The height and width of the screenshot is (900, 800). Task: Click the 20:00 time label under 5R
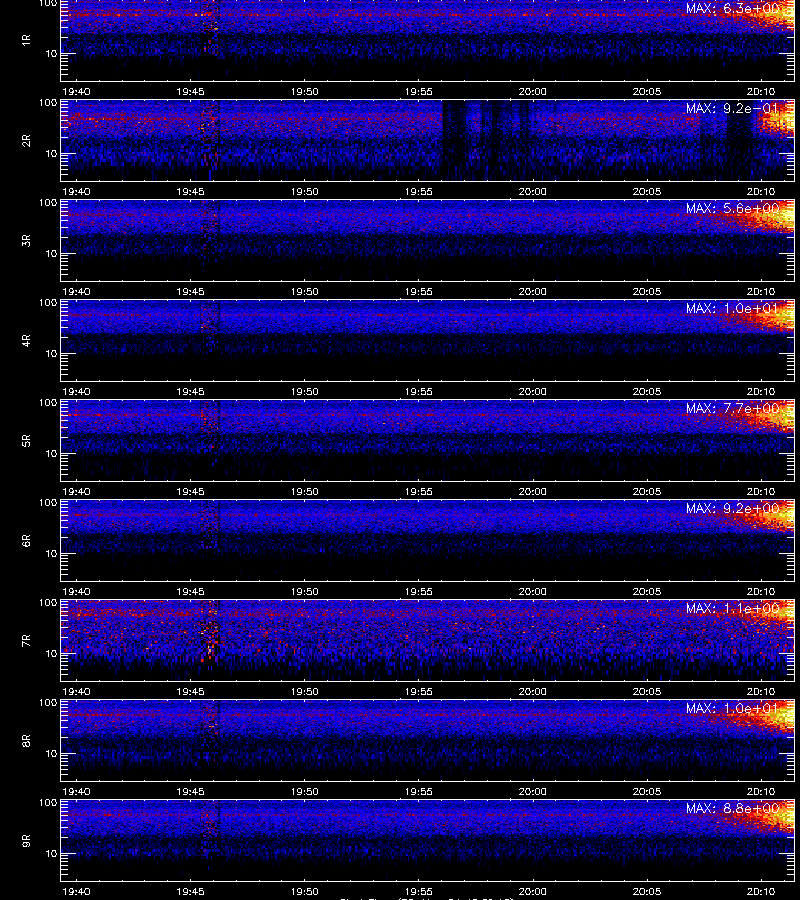point(533,491)
